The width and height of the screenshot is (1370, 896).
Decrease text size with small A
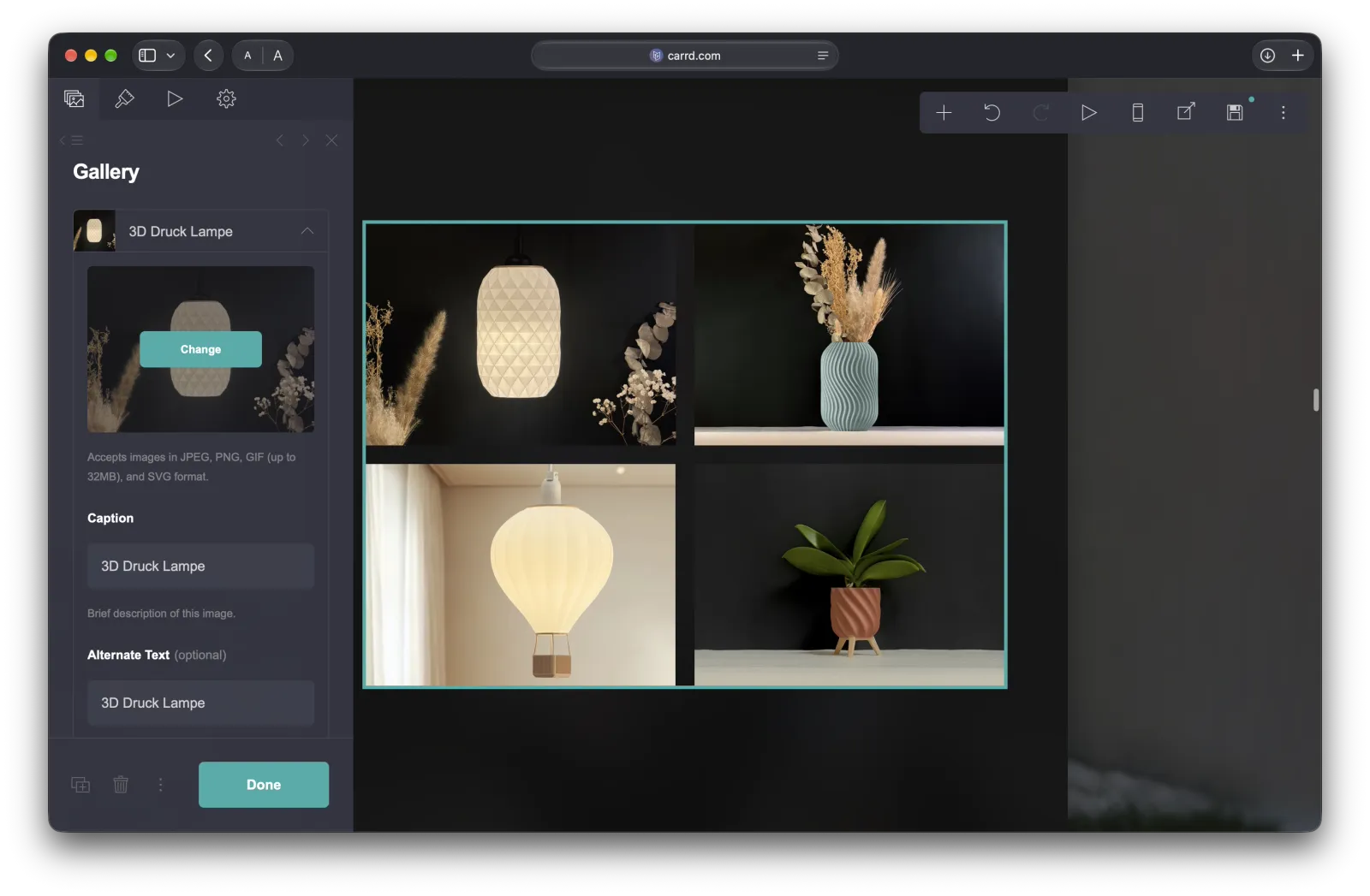click(x=247, y=56)
